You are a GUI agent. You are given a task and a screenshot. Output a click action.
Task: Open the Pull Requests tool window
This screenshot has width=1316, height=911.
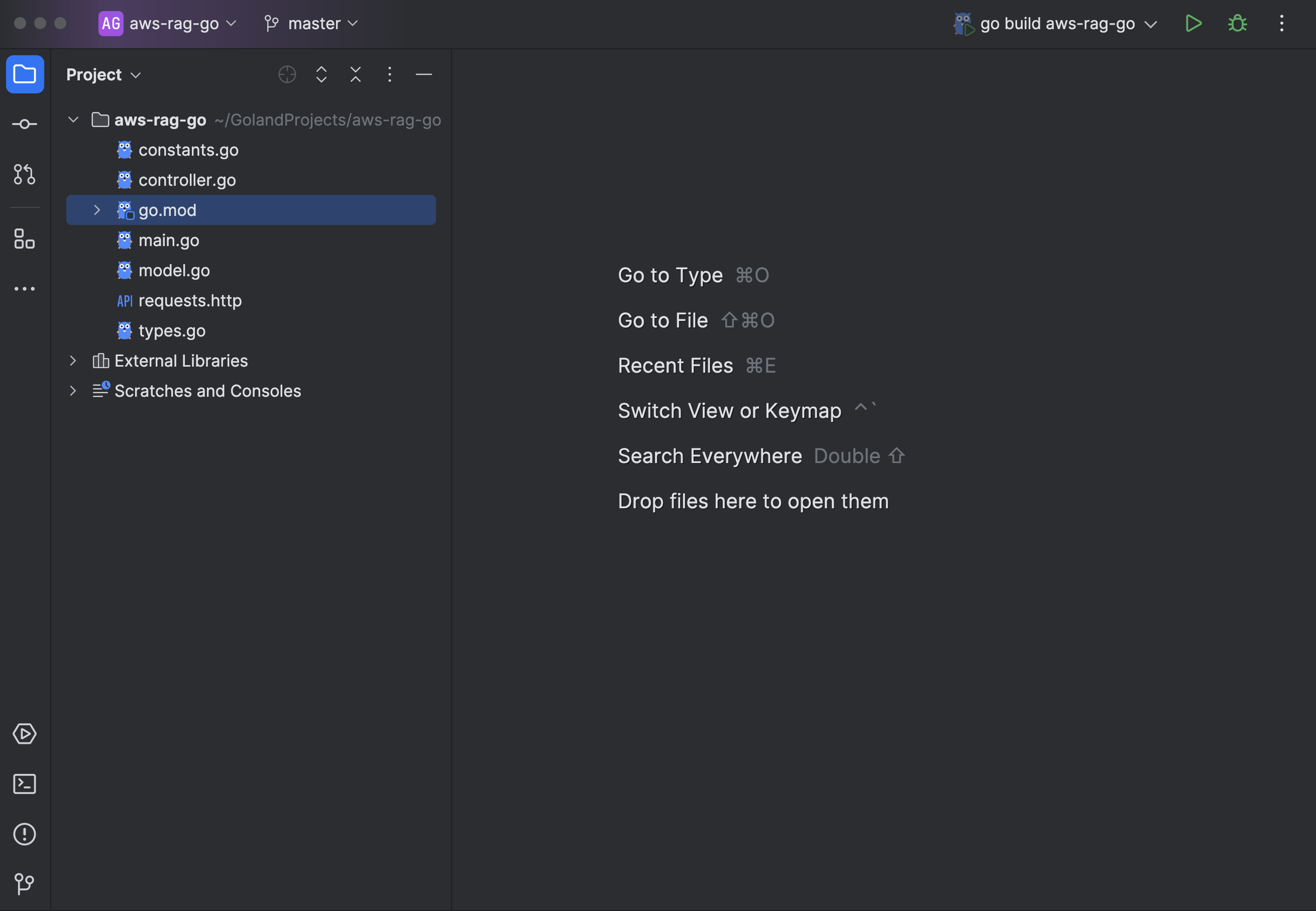pos(25,174)
